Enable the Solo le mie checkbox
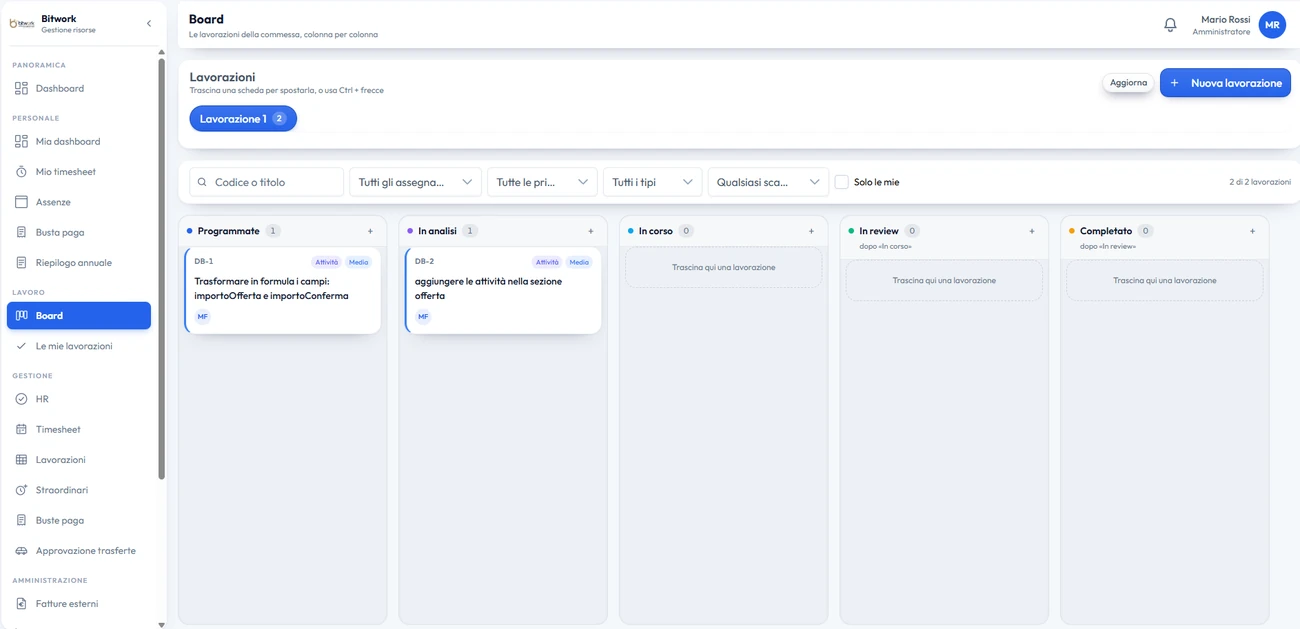Image resolution: width=1300 pixels, height=629 pixels. click(x=842, y=182)
